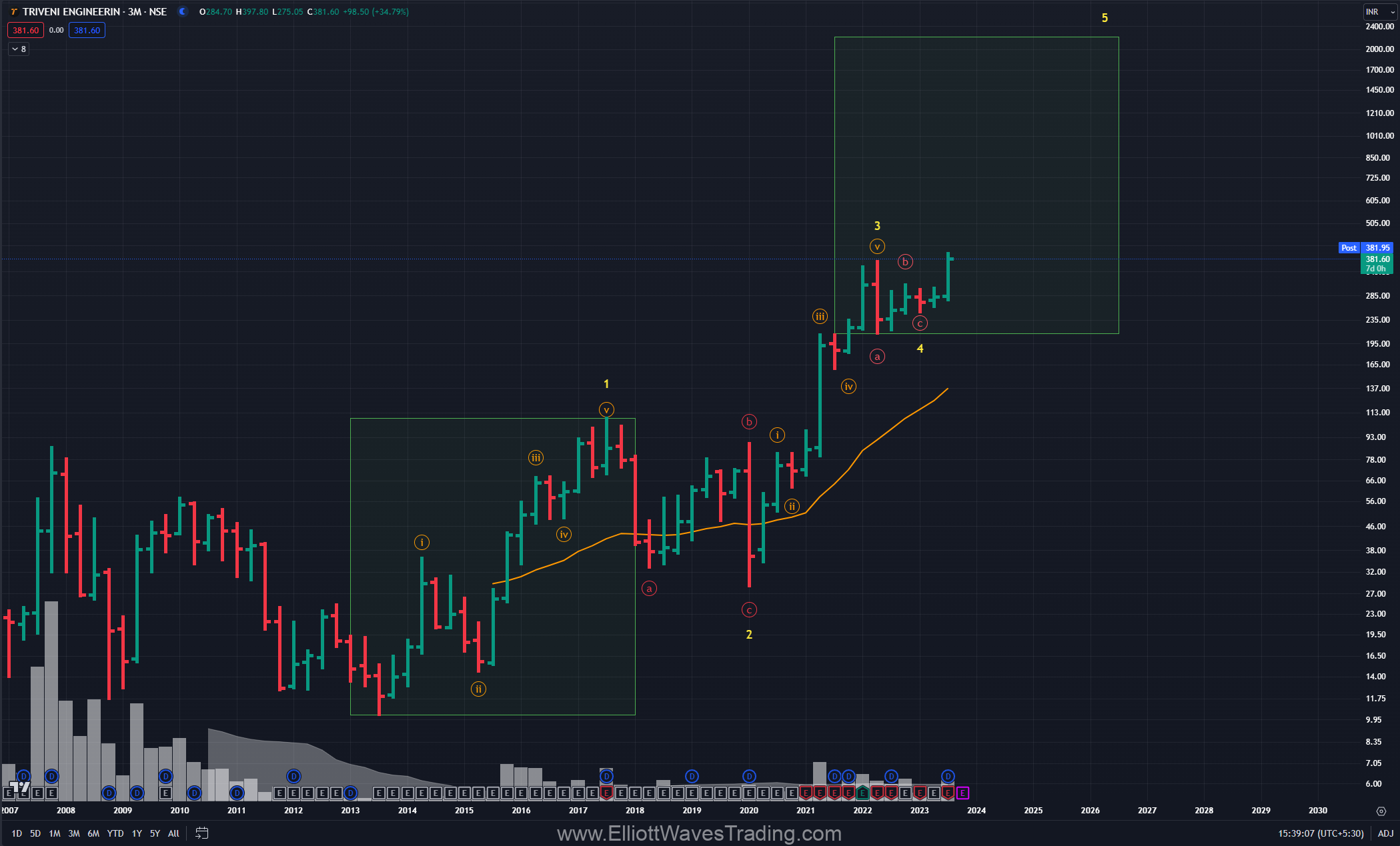Viewport: 1400px width, 846px height.
Task: Select the All time range
Action: point(173,833)
